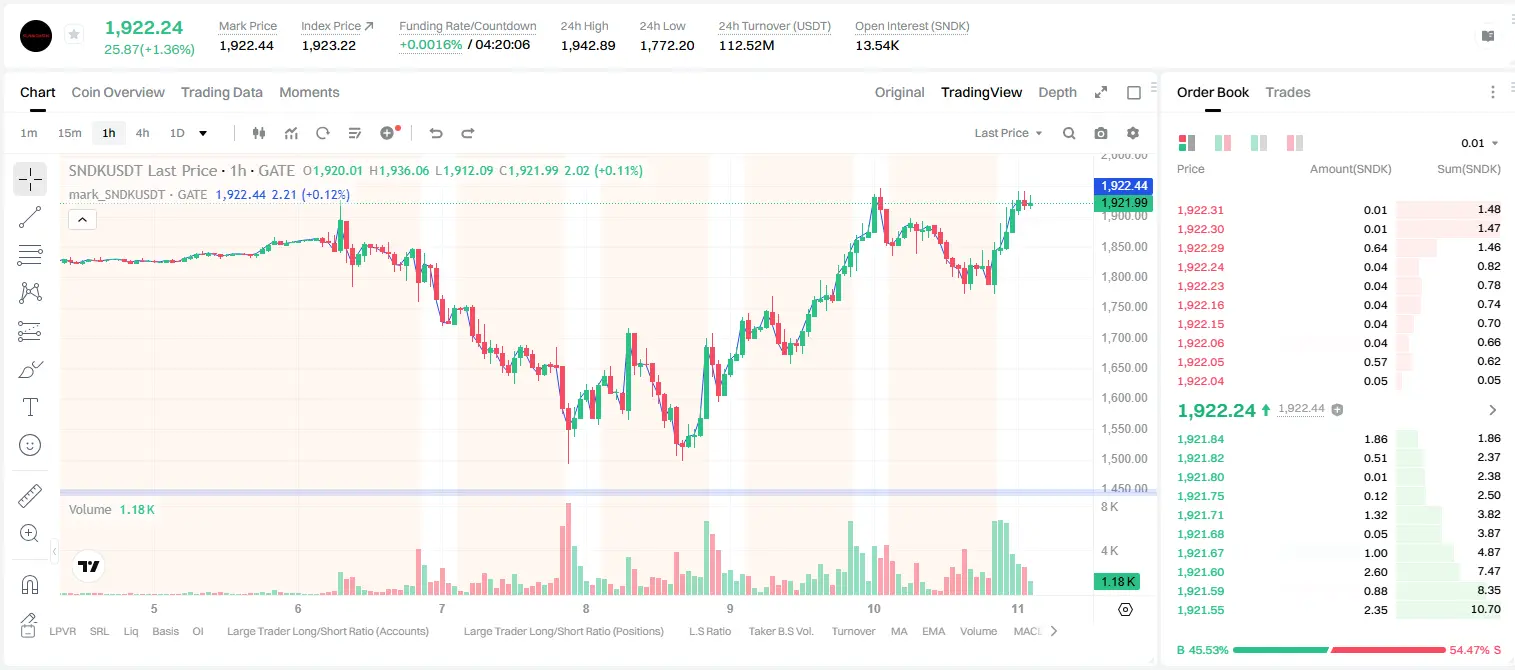1515x670 pixels.
Task: Open the candlestick chart style selector
Action: click(x=260, y=133)
